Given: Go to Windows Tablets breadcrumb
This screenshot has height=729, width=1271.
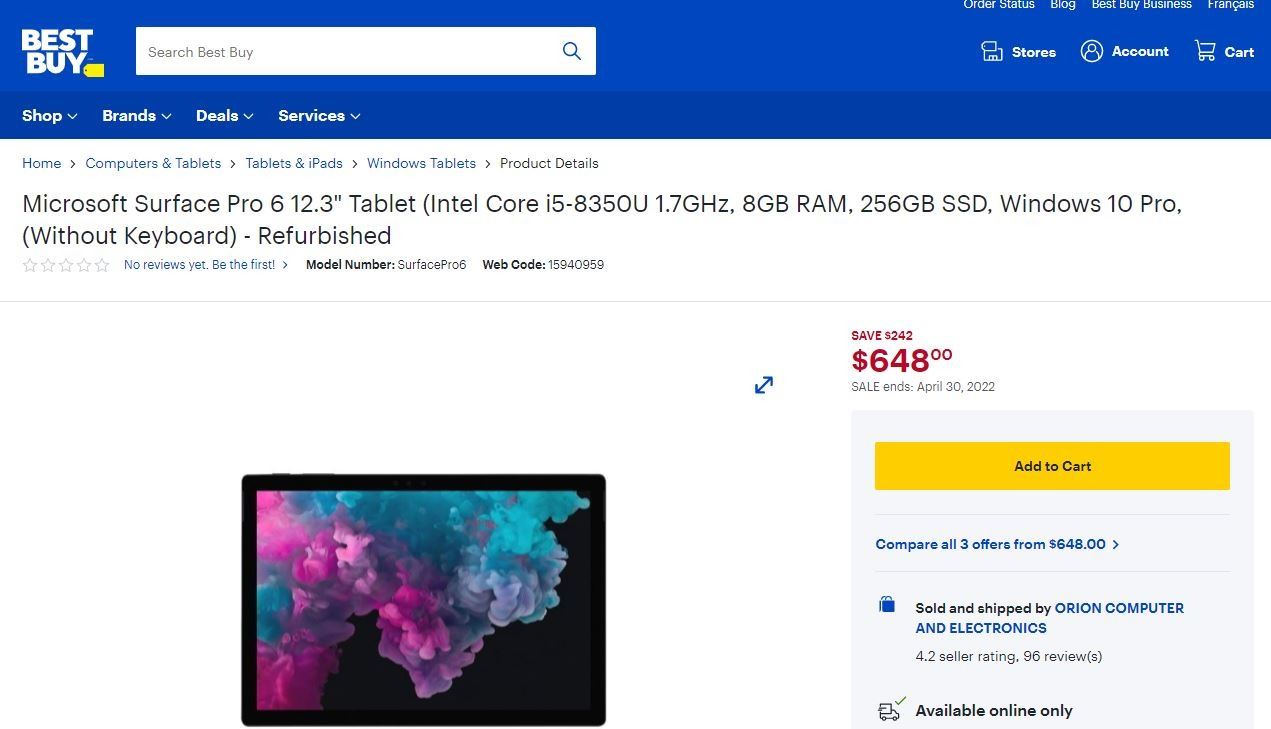Looking at the screenshot, I should tap(421, 163).
